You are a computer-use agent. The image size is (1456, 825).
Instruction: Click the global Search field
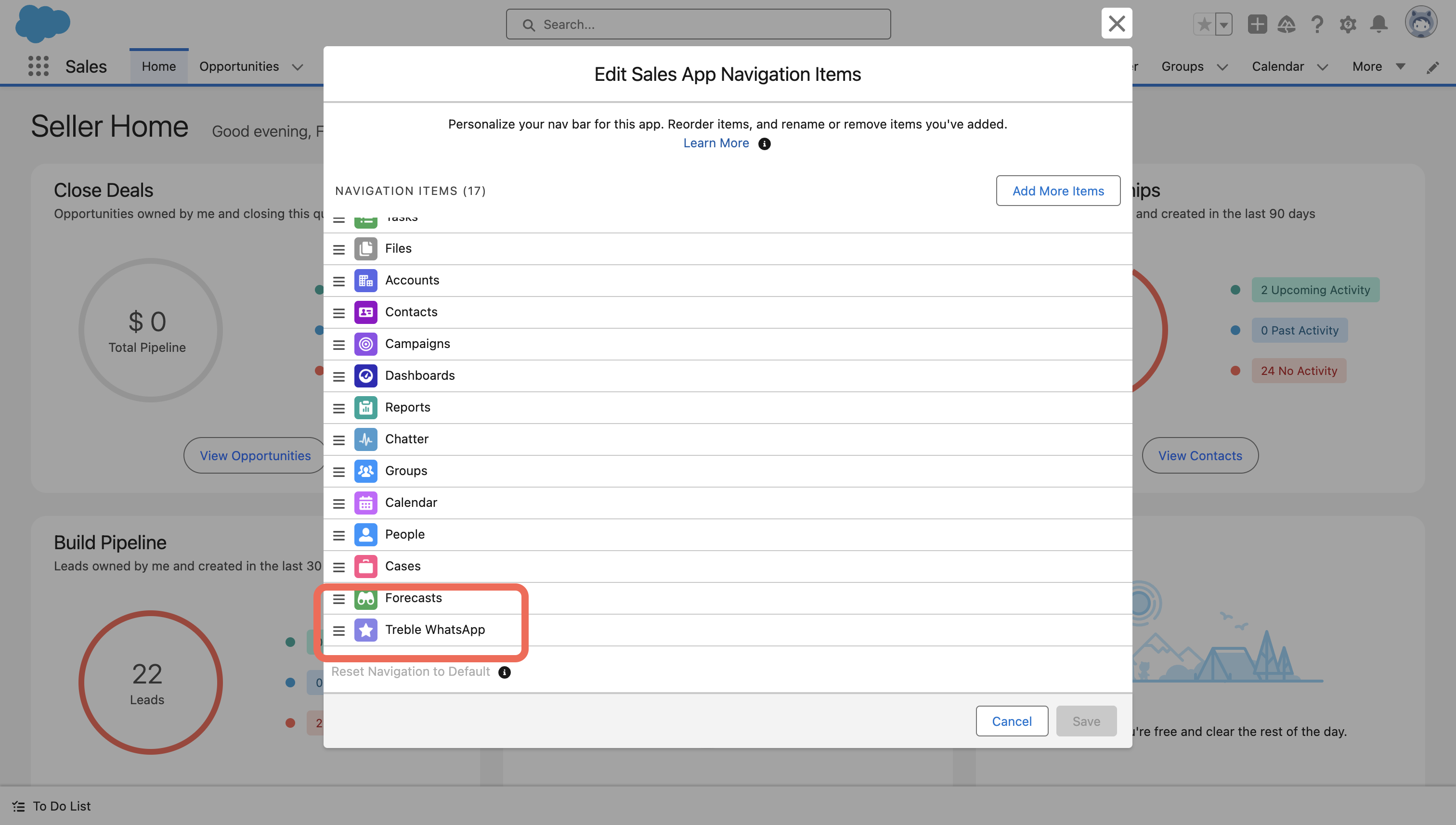[698, 25]
